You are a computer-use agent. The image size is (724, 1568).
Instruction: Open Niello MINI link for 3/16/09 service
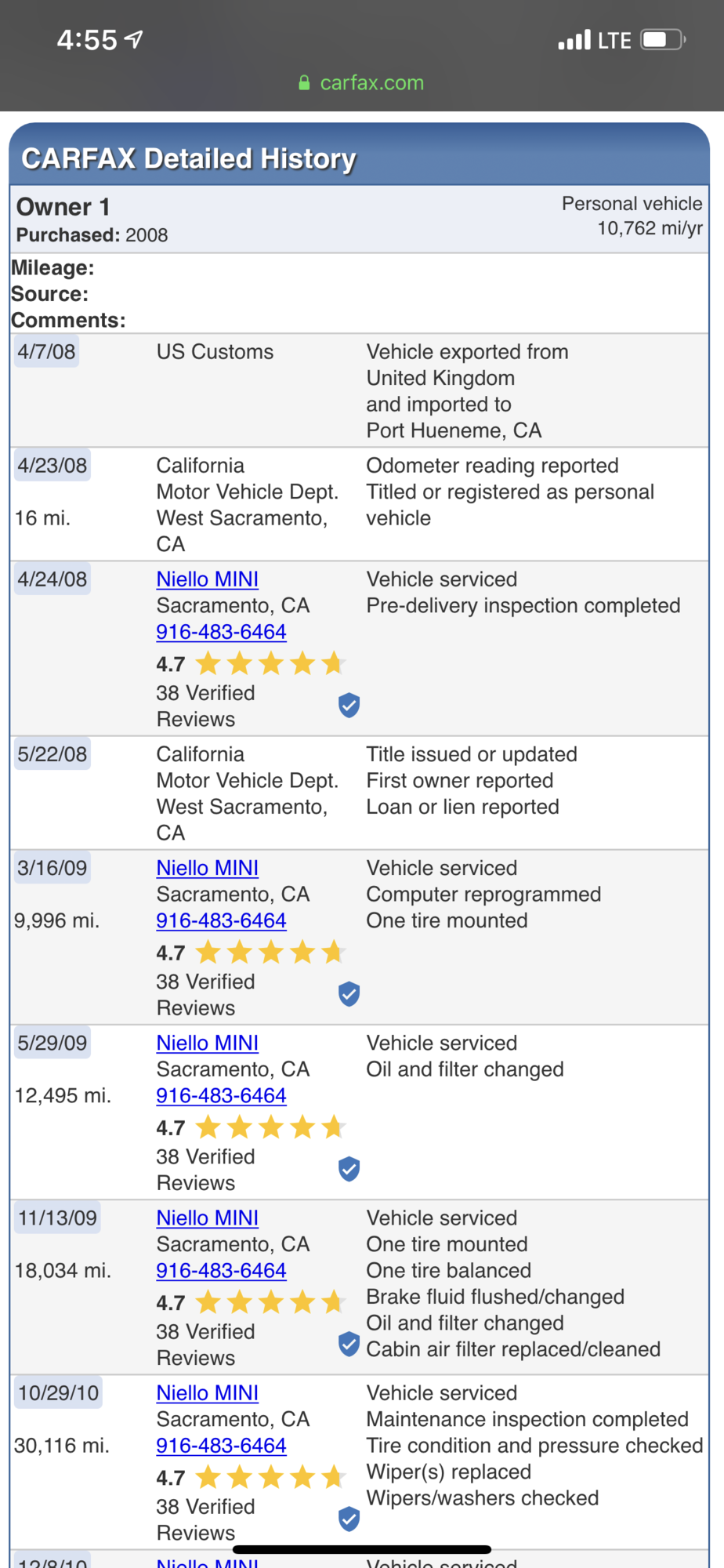(208, 868)
